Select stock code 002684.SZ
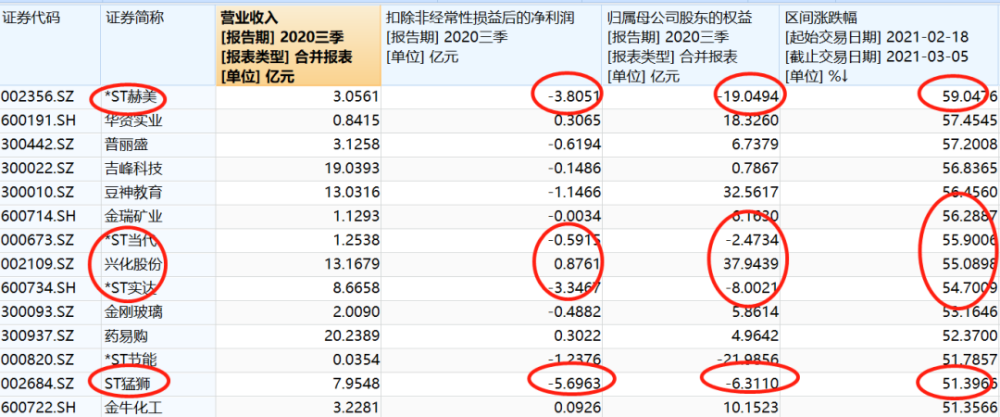 38,384
